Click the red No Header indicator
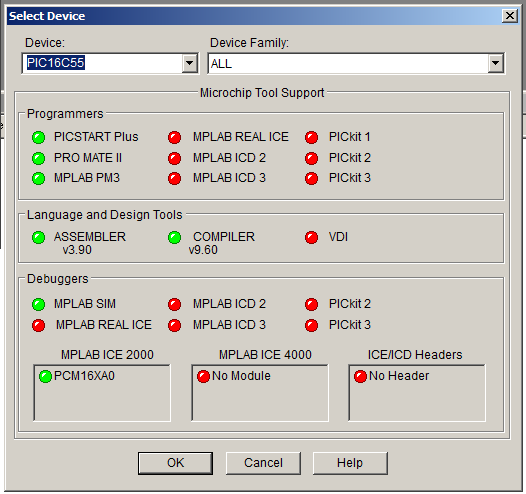Viewport: 526px width, 494px height. coord(360,376)
